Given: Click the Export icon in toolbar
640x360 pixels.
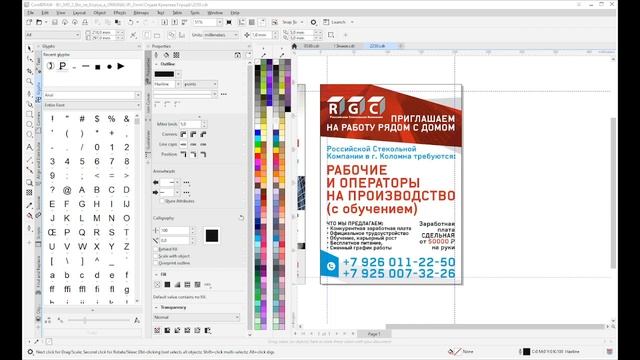Looking at the screenshot, I should [174, 22].
